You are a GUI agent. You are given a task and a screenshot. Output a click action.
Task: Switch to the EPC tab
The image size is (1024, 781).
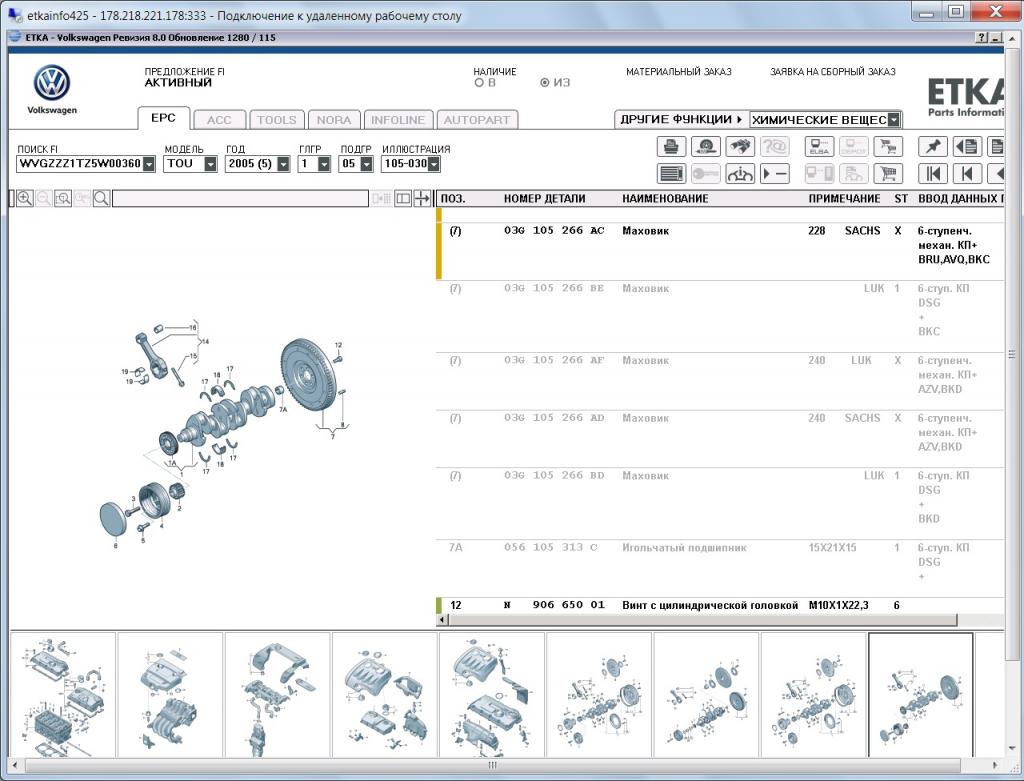163,118
